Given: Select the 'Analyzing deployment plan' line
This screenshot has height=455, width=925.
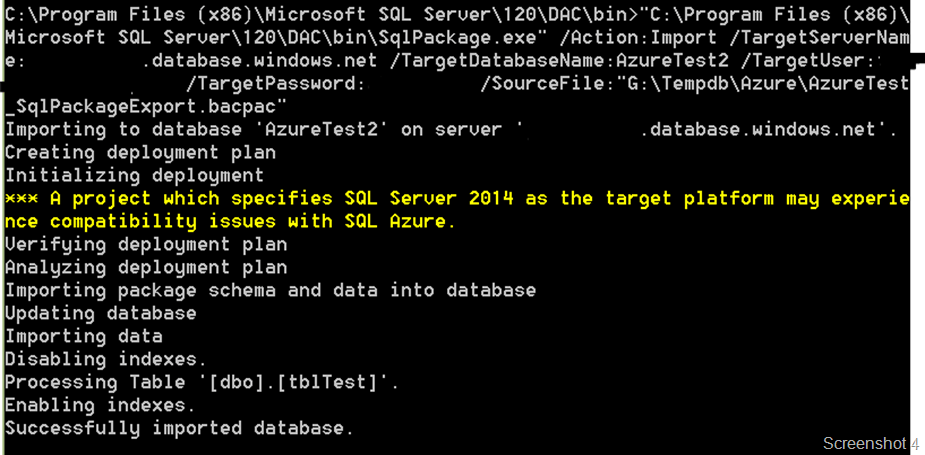Looking at the screenshot, I should [146, 267].
